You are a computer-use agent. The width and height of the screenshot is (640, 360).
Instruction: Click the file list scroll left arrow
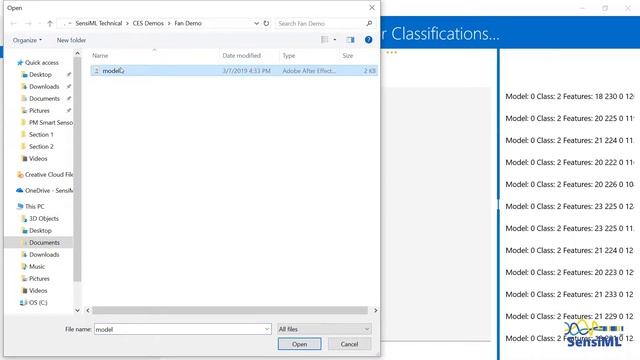point(88,311)
